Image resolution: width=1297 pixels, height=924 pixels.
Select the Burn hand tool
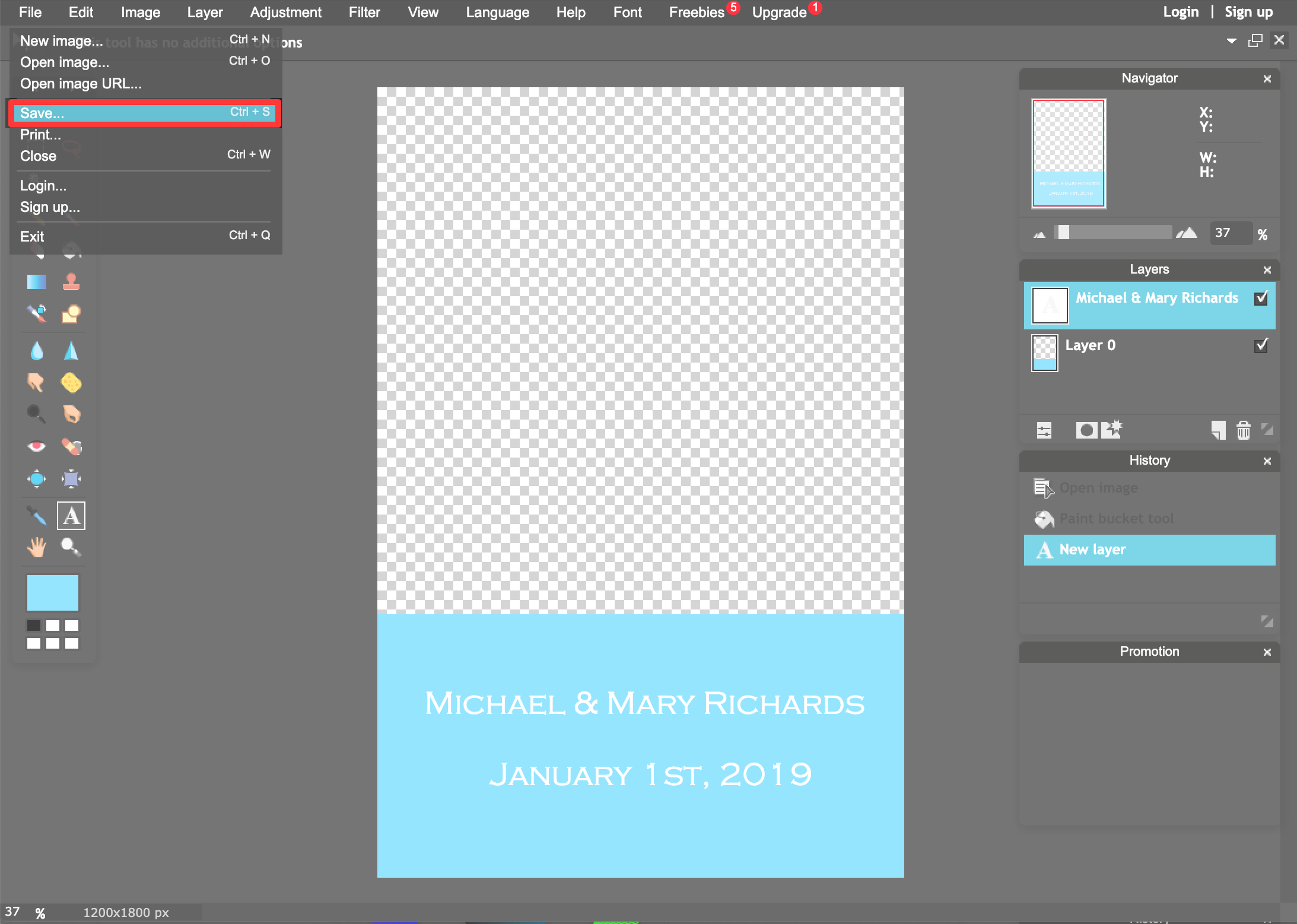click(71, 414)
